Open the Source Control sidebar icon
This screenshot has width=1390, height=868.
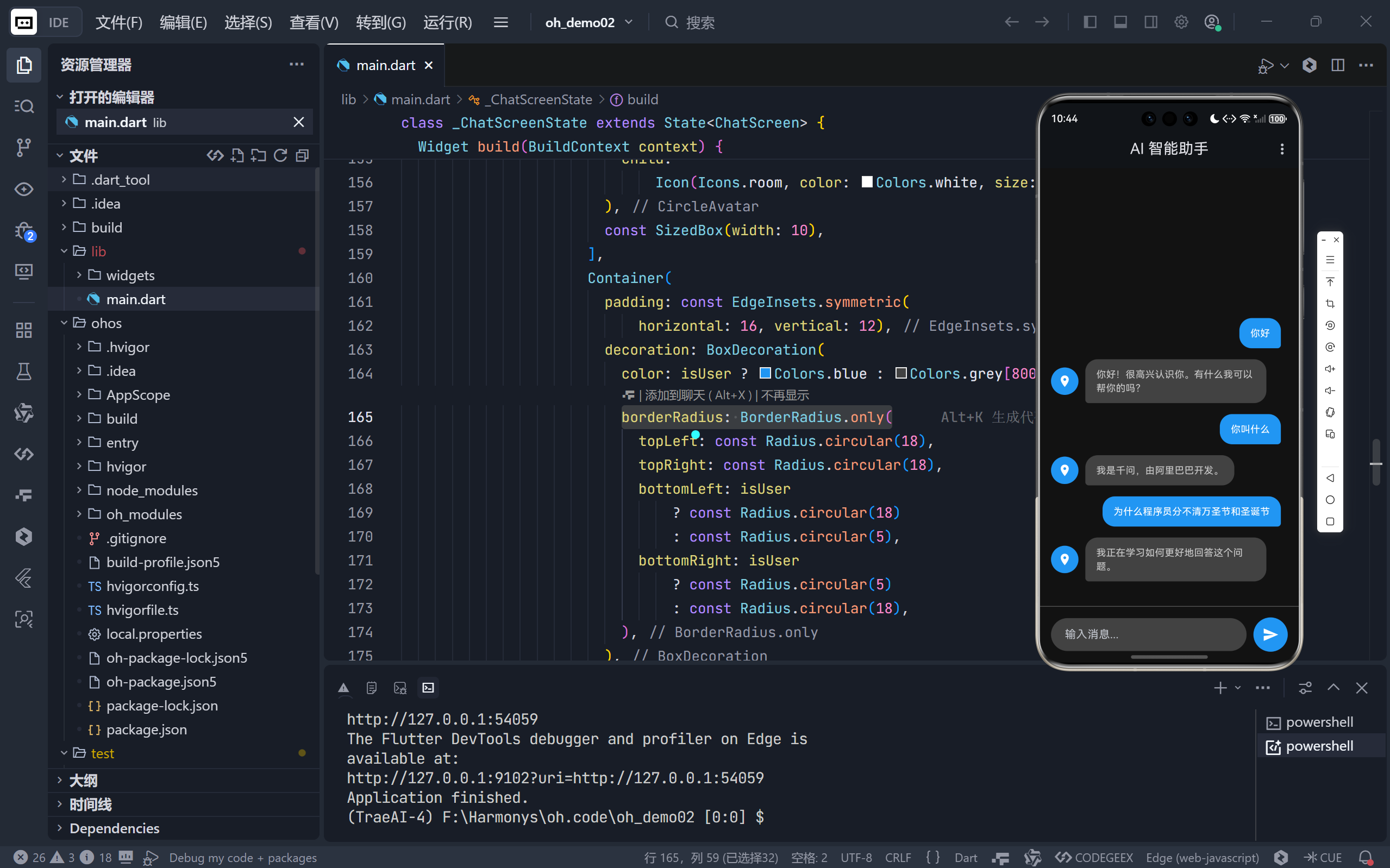[23, 147]
